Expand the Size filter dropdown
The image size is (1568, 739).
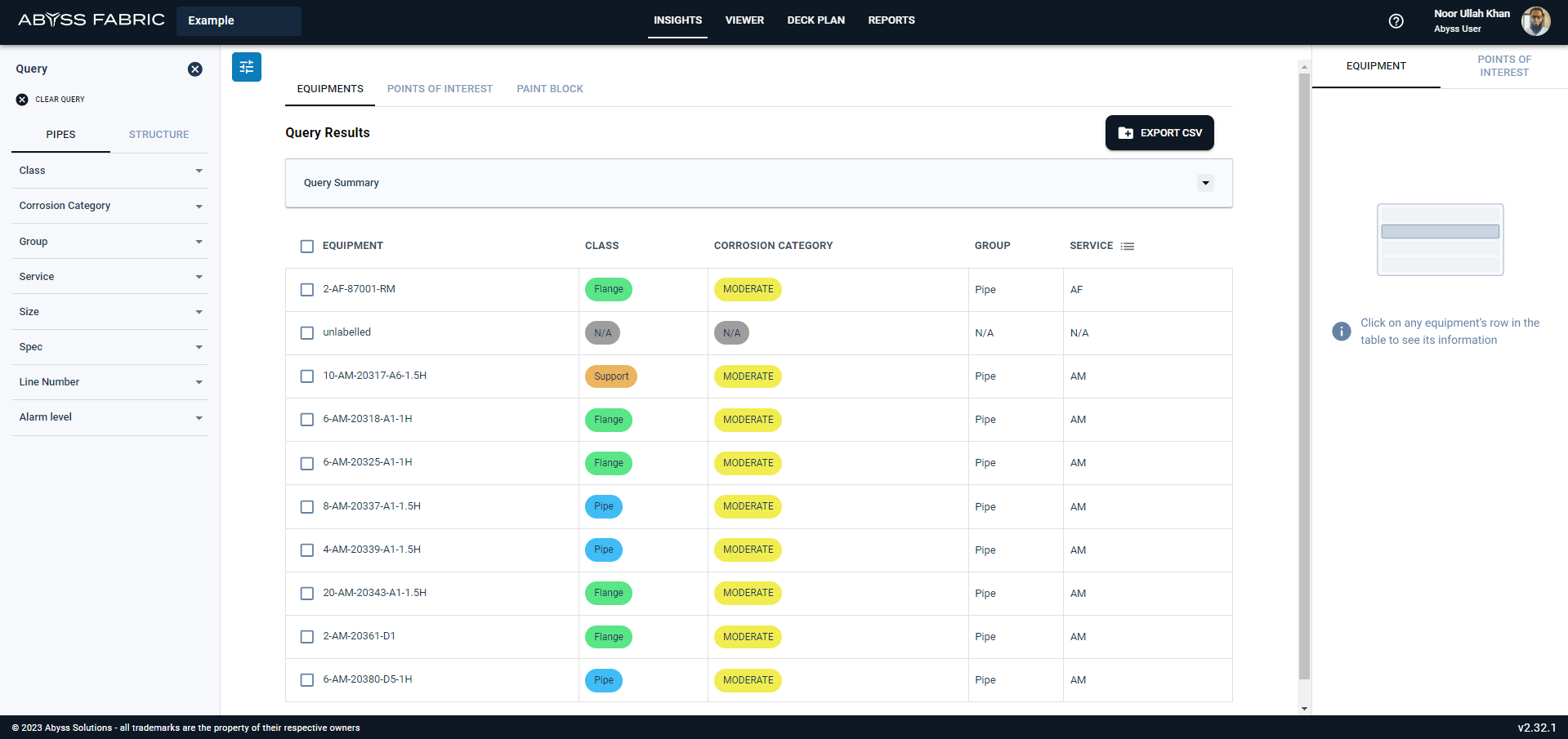point(109,312)
